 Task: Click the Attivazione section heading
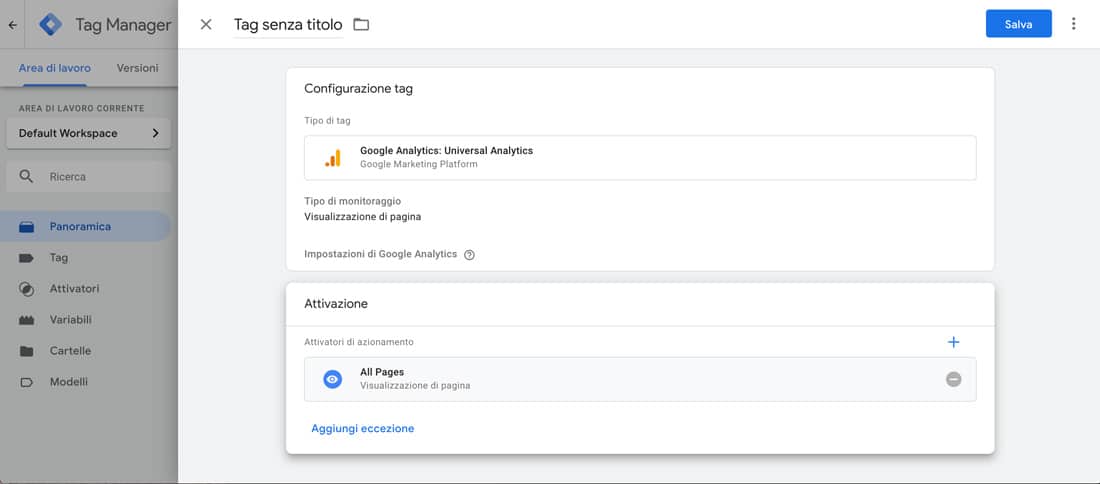point(336,304)
